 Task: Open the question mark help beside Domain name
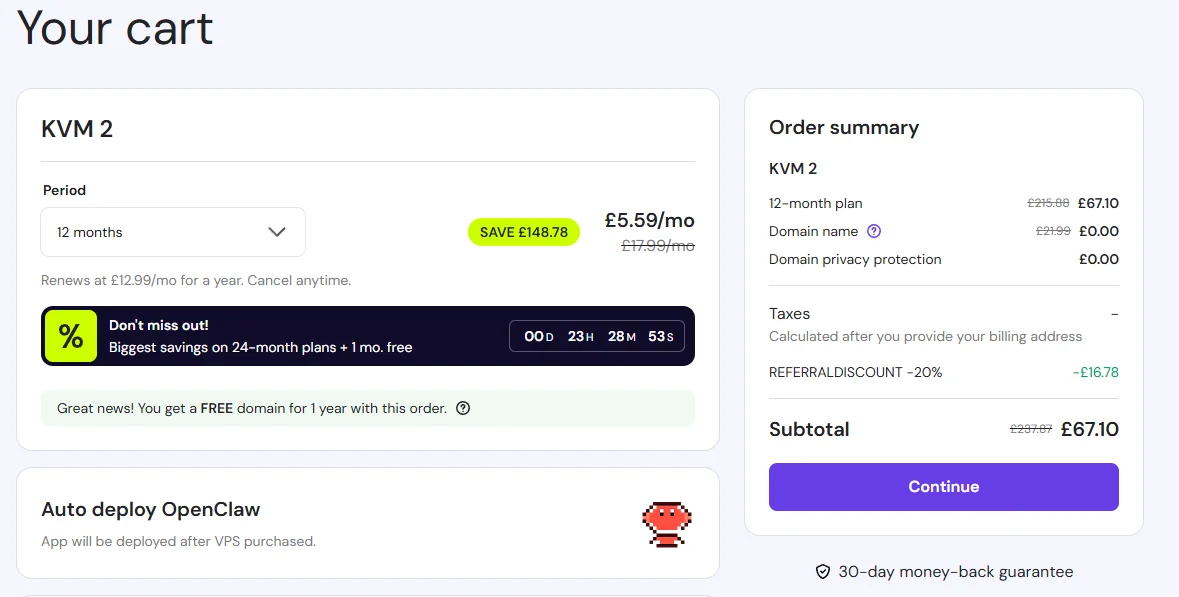[x=874, y=231]
